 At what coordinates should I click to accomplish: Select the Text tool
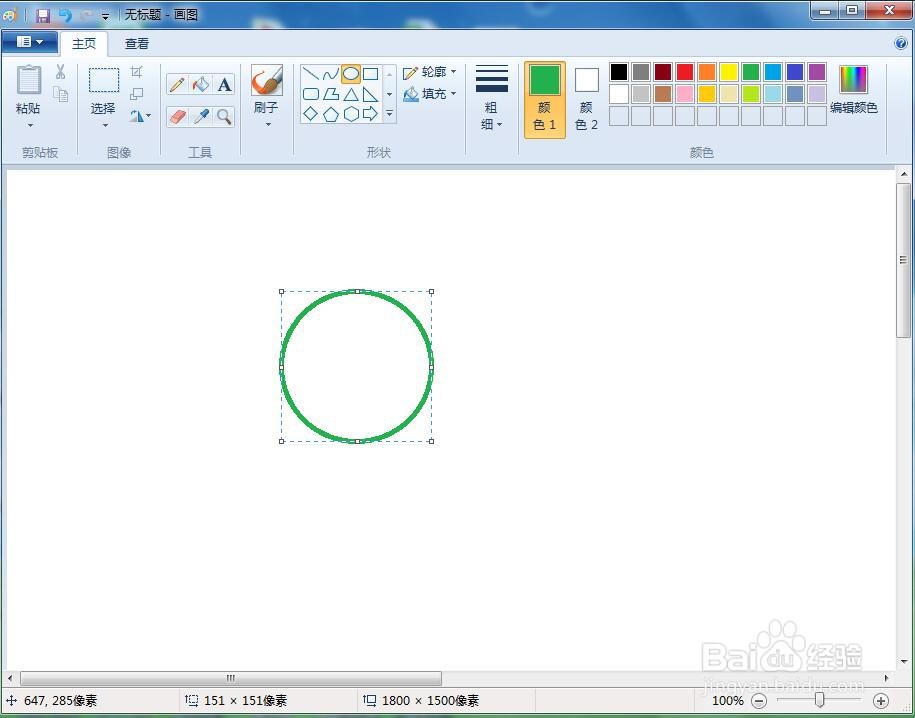click(x=224, y=85)
